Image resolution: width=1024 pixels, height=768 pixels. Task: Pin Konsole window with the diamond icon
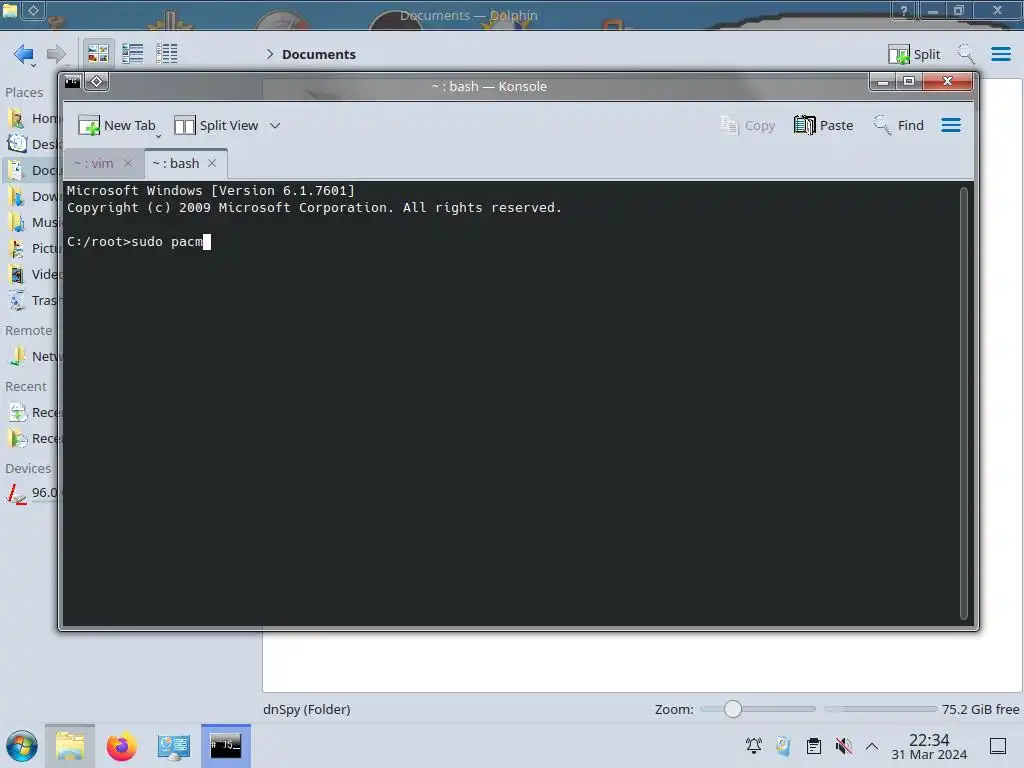[97, 82]
